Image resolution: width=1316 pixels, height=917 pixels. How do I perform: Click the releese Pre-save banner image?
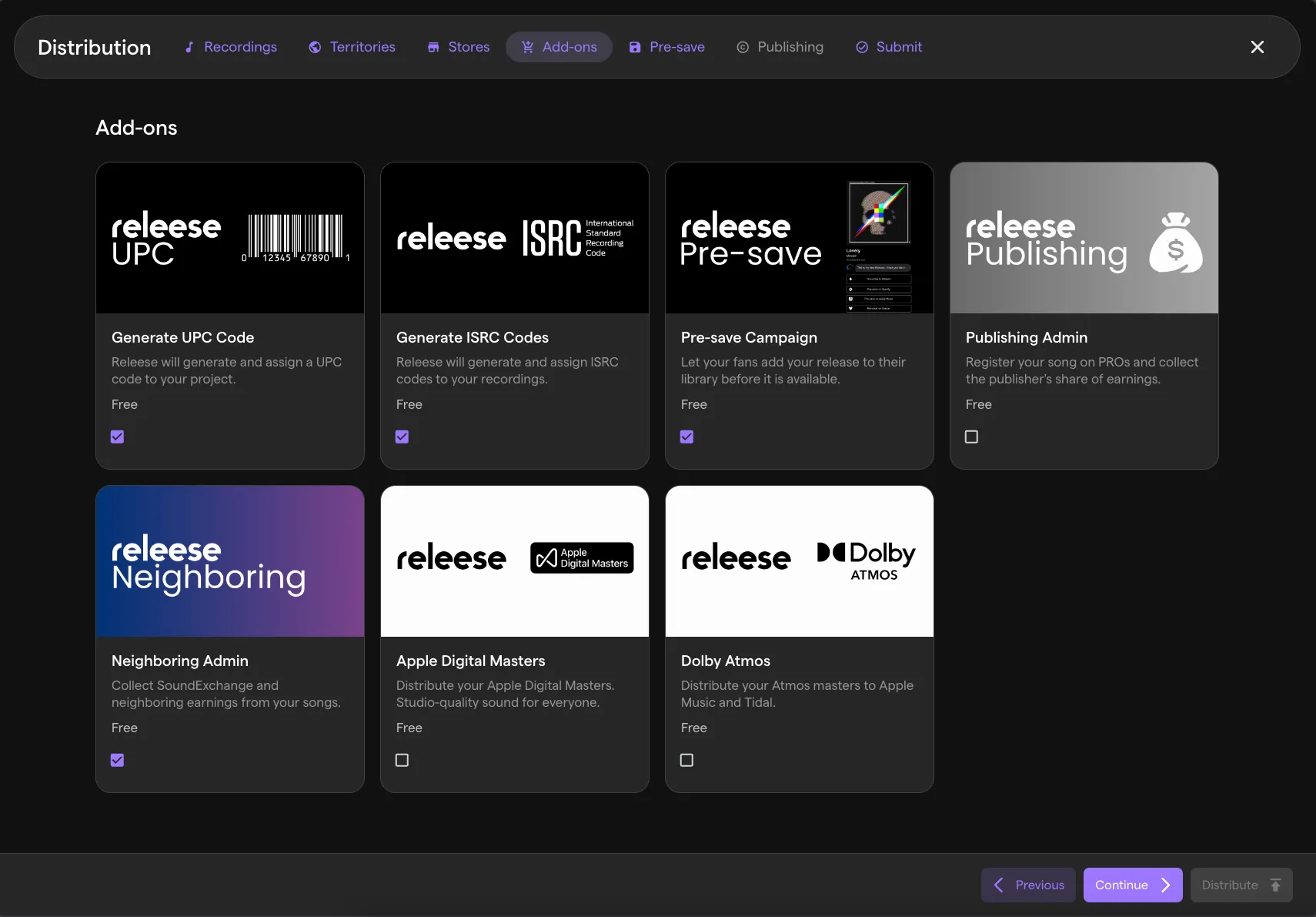tap(800, 238)
